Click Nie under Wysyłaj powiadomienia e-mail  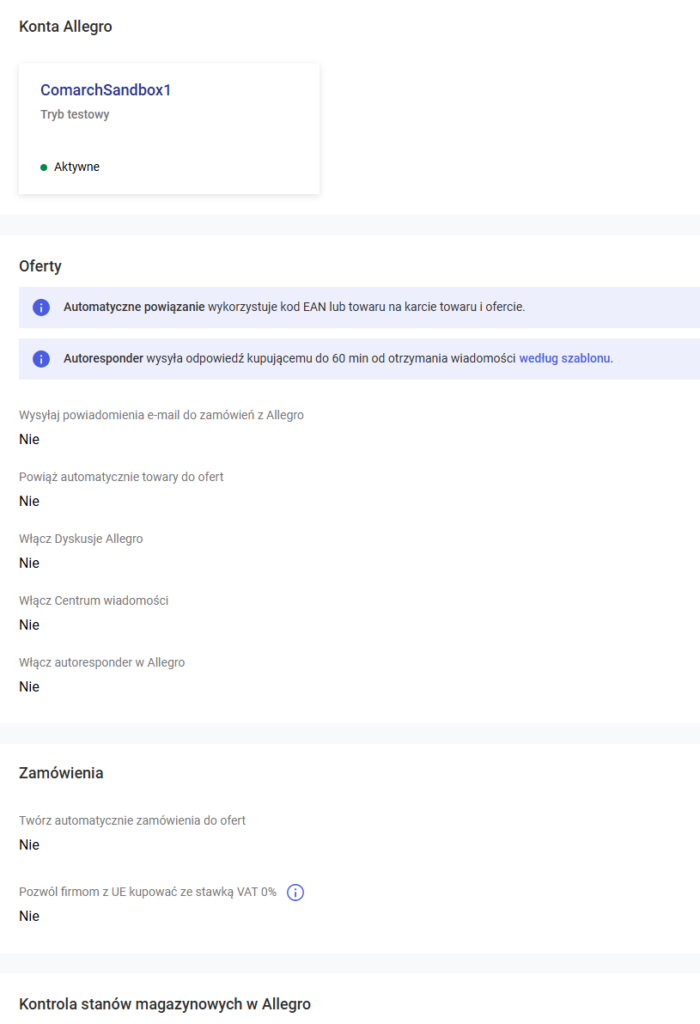(x=29, y=440)
